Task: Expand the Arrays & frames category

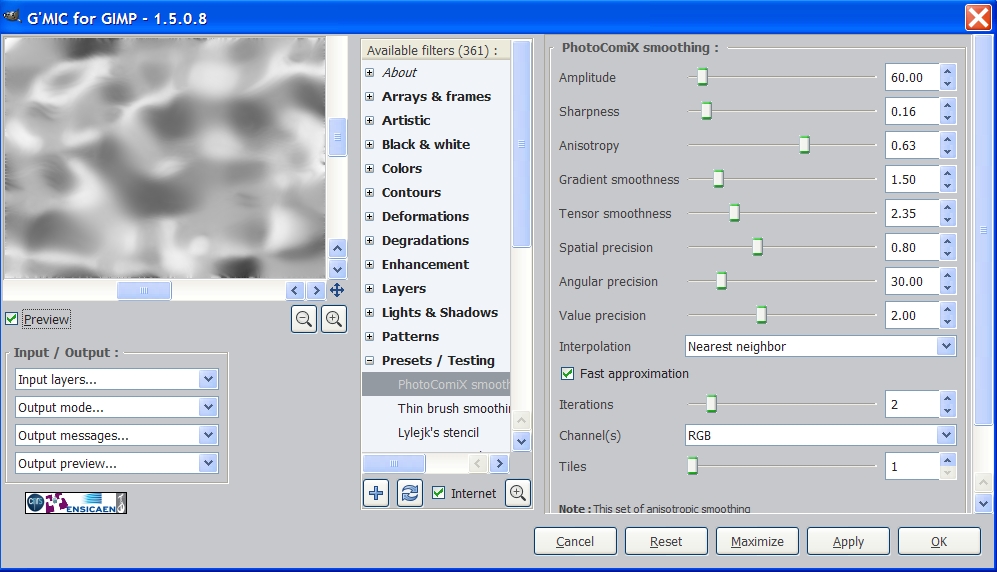Action: click(369, 97)
